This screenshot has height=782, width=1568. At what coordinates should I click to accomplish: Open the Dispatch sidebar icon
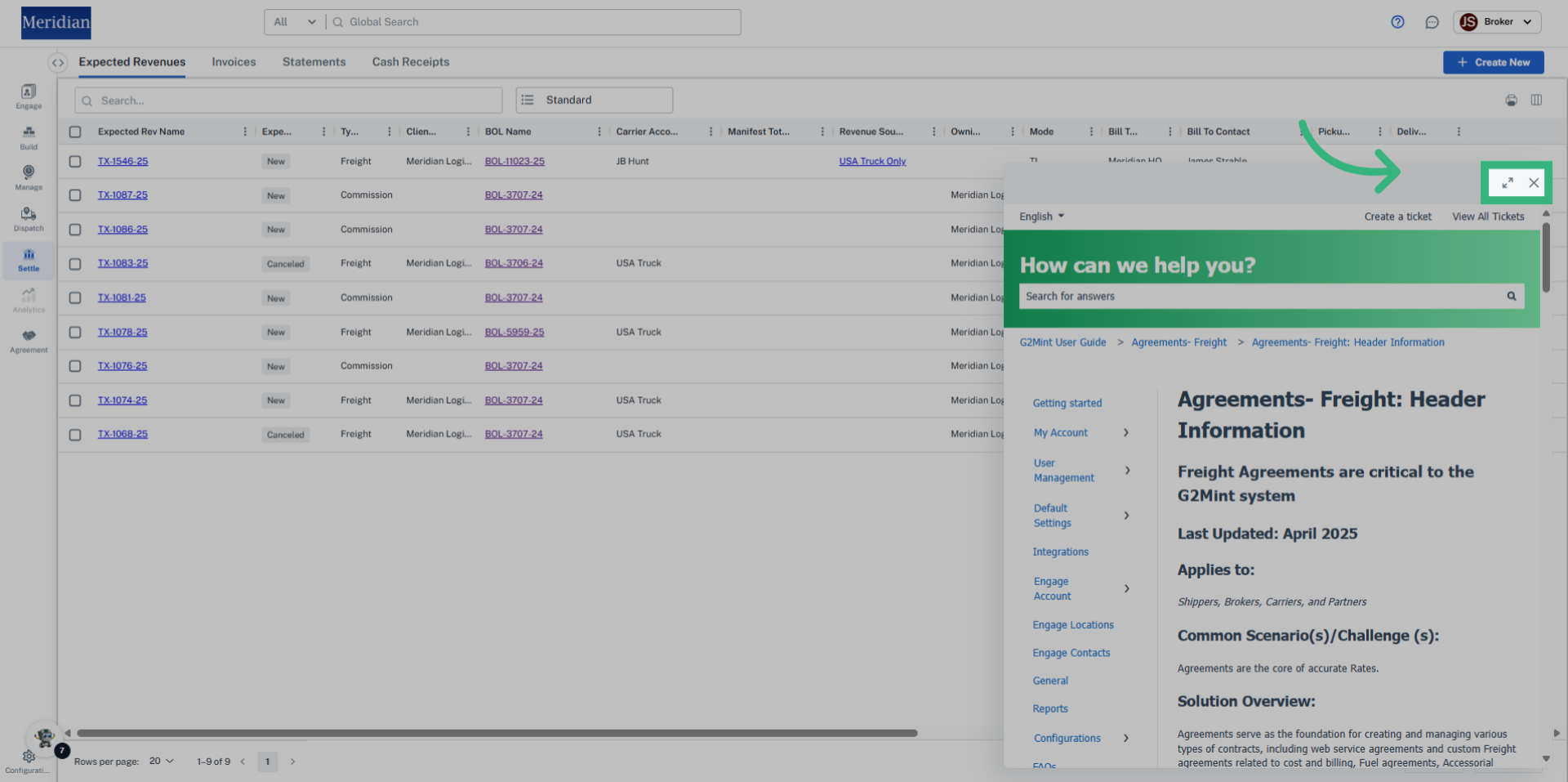29,218
